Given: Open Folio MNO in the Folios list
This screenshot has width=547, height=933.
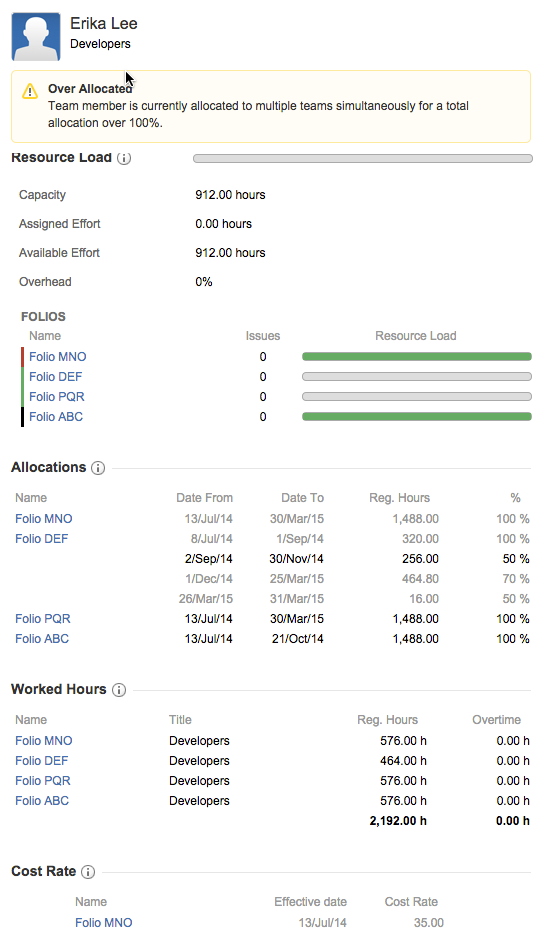Looking at the screenshot, I should pyautogui.click(x=58, y=357).
